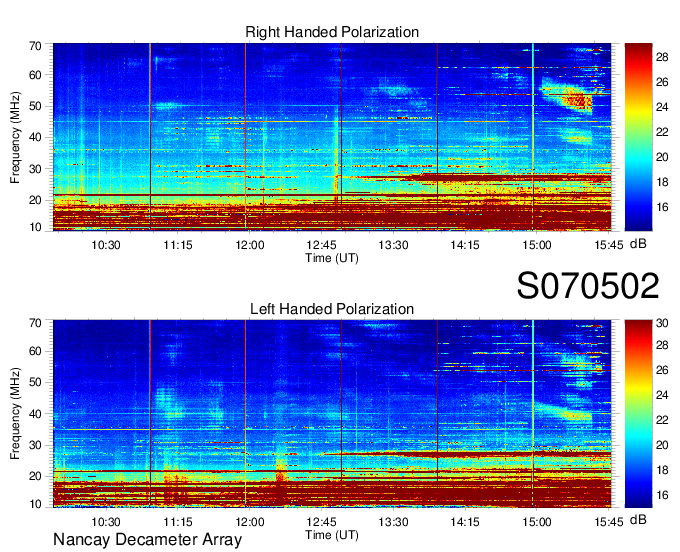
Task: Click the 30 value on Left Handed colorbar
Action: tap(662, 323)
